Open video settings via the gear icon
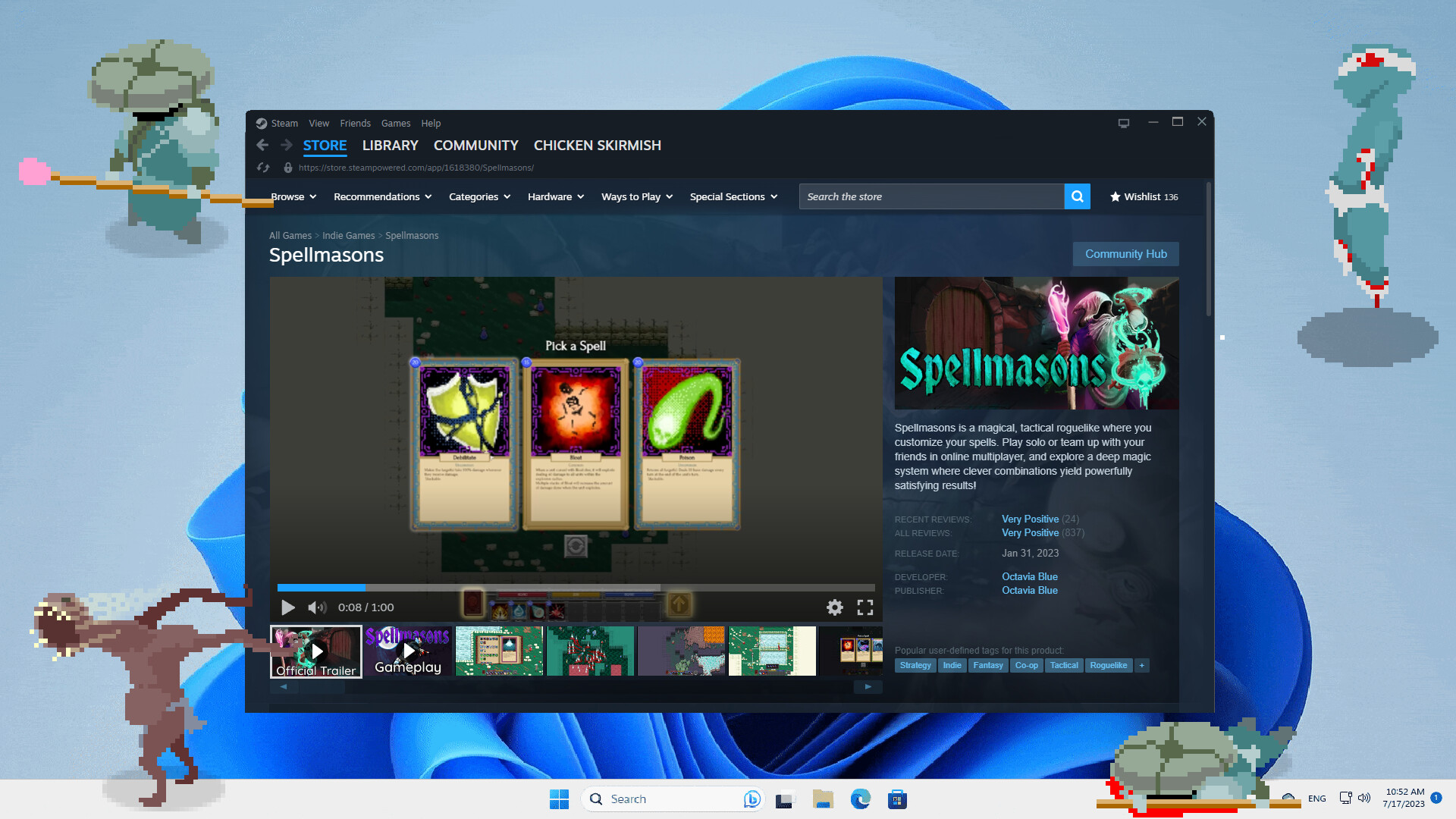Viewport: 1456px width, 819px height. point(835,607)
